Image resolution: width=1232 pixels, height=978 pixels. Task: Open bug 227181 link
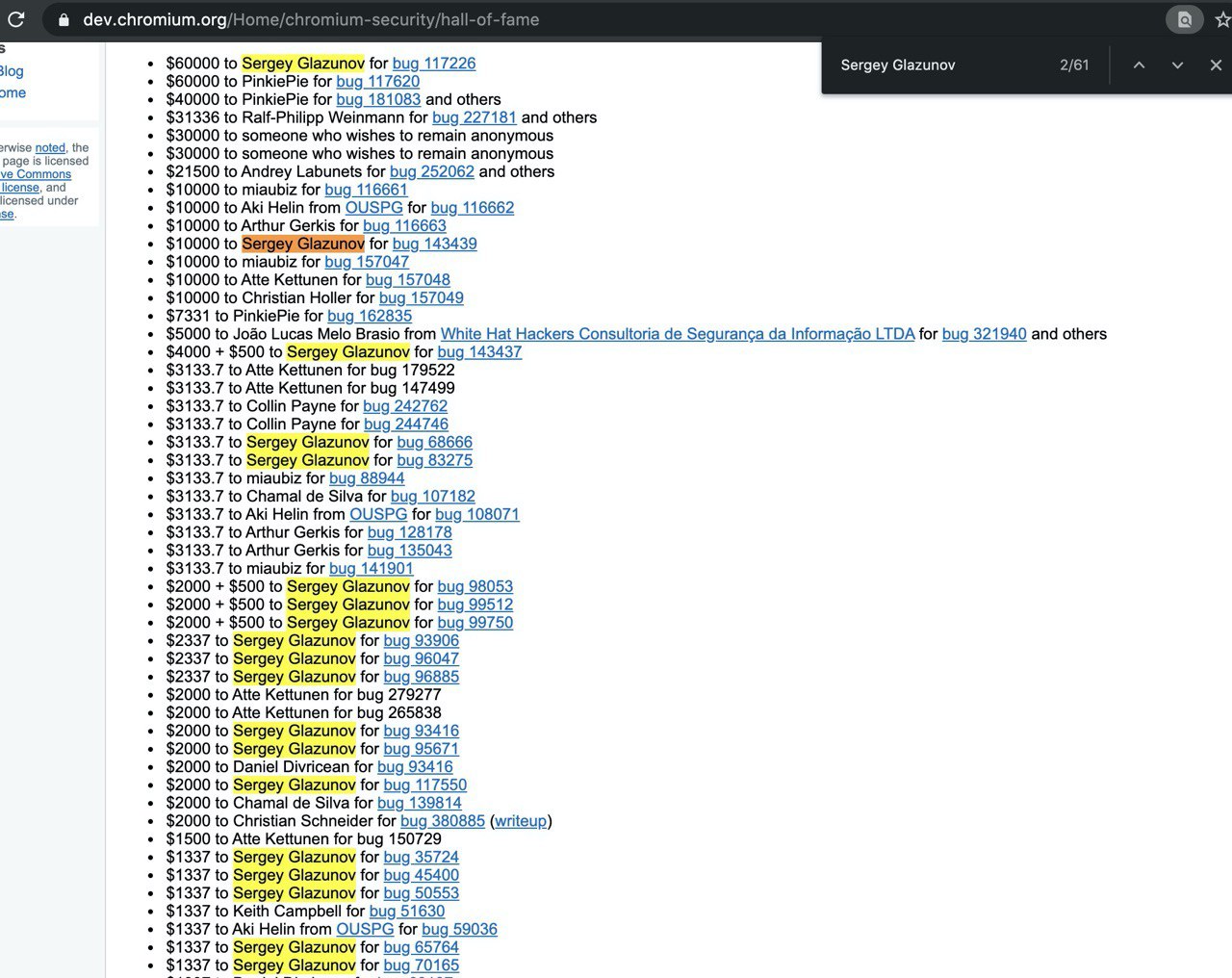pyautogui.click(x=475, y=117)
